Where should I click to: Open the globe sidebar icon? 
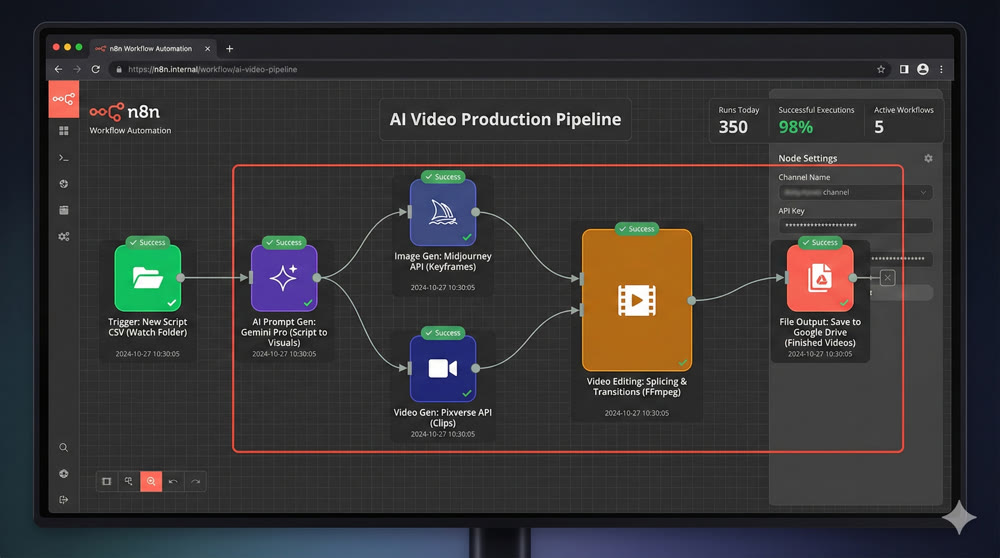(64, 184)
